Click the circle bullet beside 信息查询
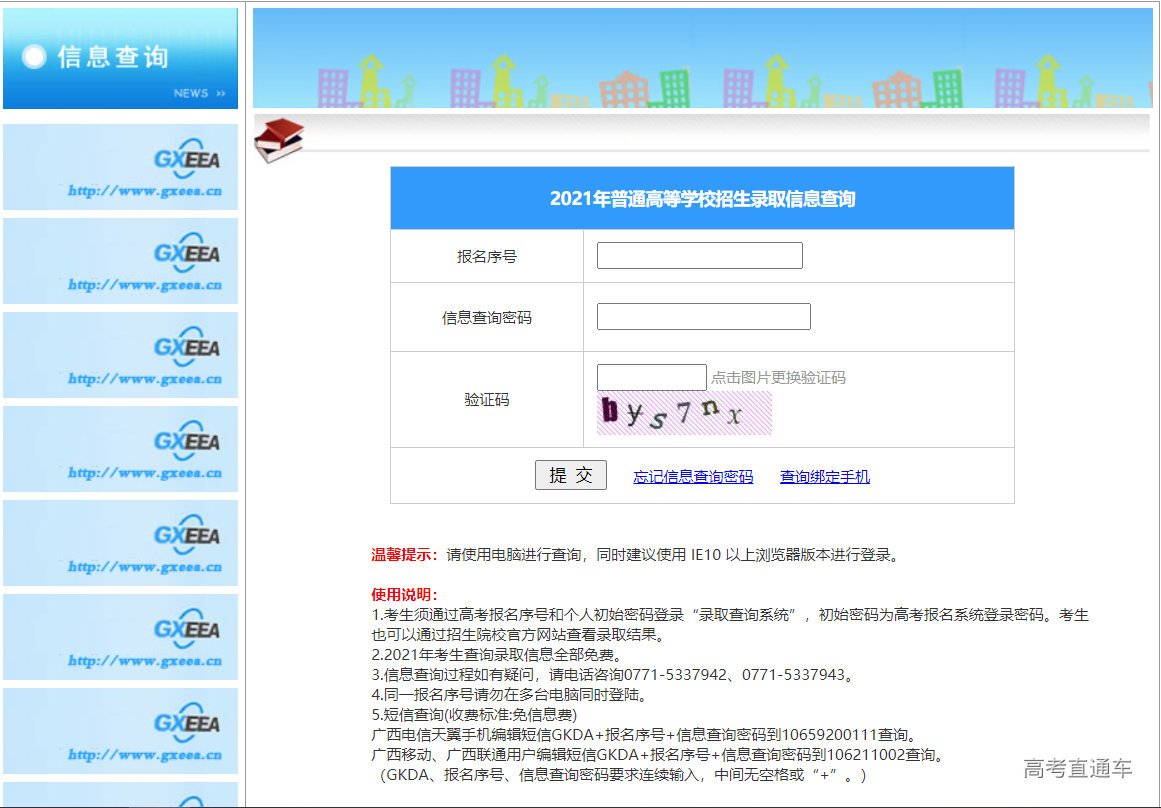Image resolution: width=1161 pixels, height=808 pixels. coord(32,58)
